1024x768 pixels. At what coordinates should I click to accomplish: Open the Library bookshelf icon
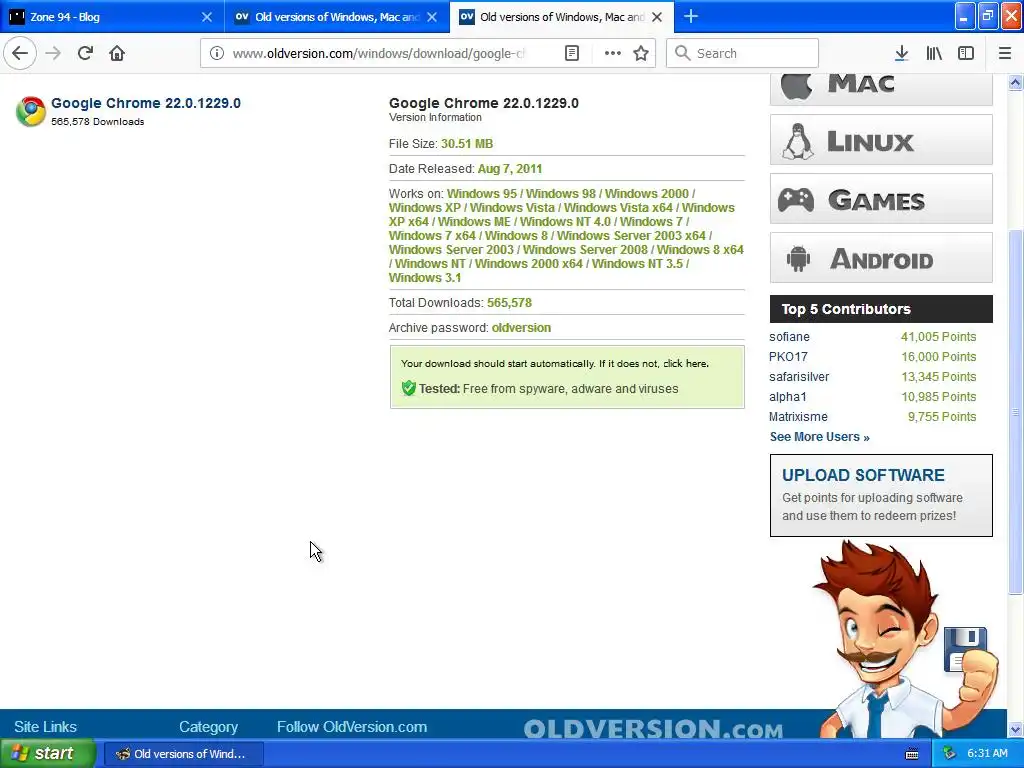tap(934, 53)
